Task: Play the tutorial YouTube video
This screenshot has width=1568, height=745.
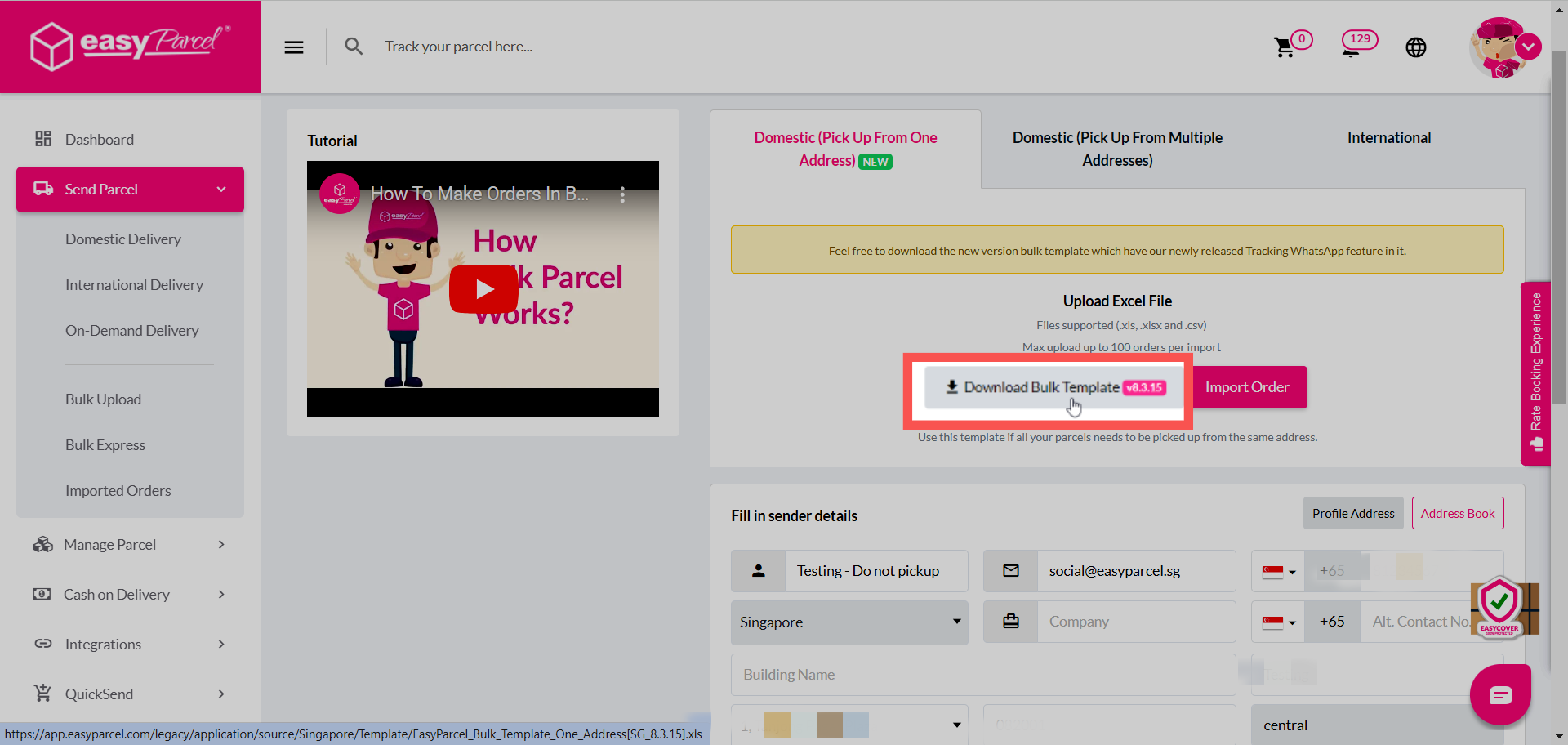Action: pos(483,288)
